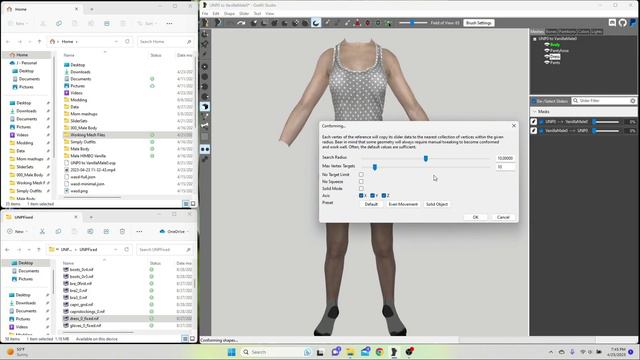640x360 pixels.
Task: Toggle visibility eye of Pantyhose mesh
Action: [547, 51]
